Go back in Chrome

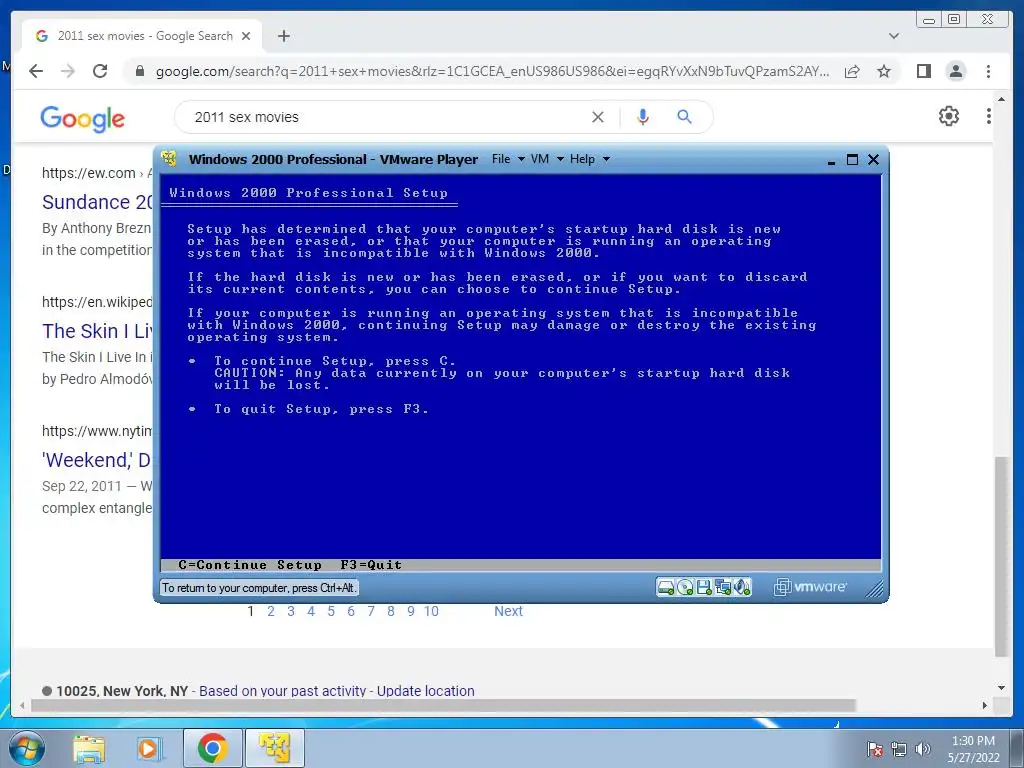36,71
